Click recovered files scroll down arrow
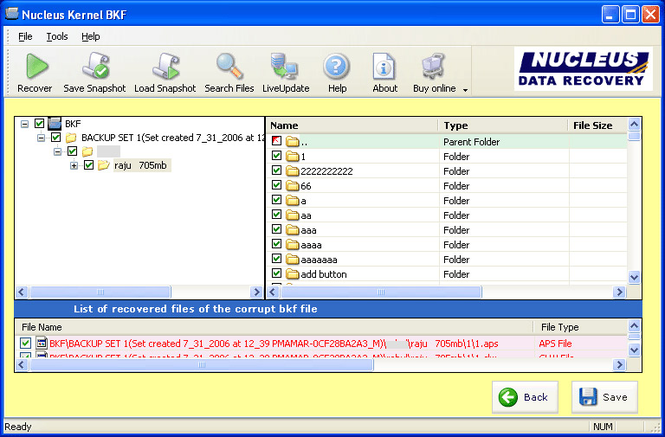 (x=634, y=350)
